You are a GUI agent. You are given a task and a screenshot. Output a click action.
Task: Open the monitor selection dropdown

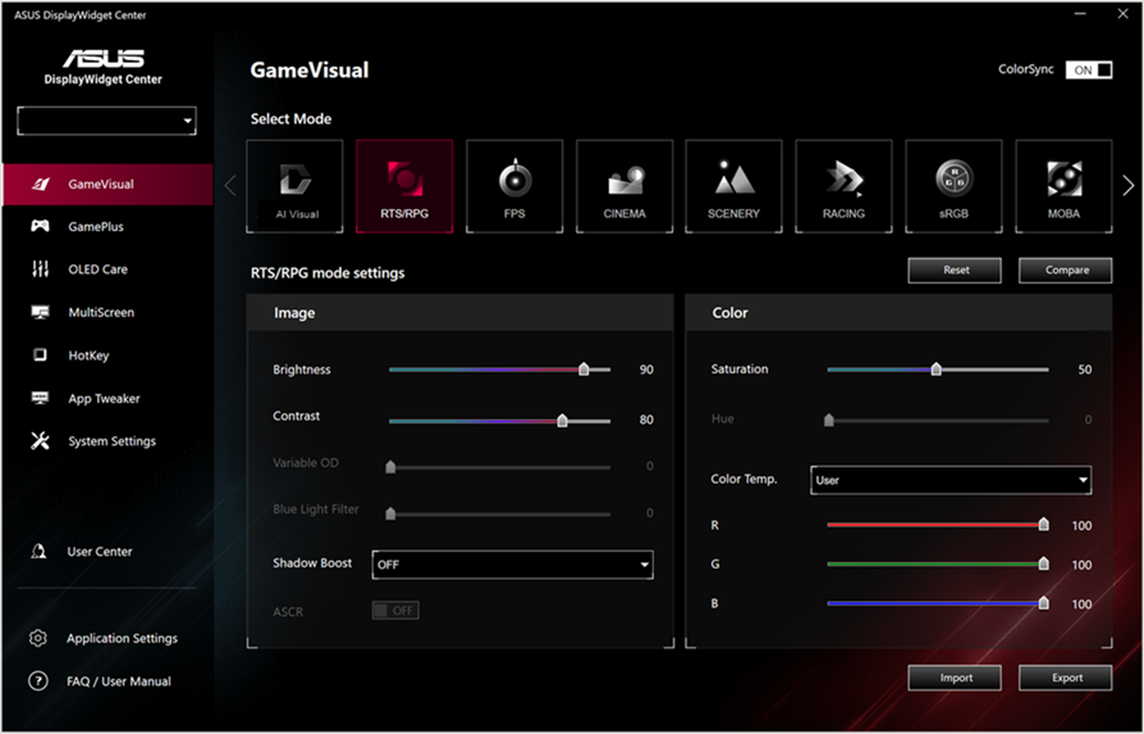[106, 120]
